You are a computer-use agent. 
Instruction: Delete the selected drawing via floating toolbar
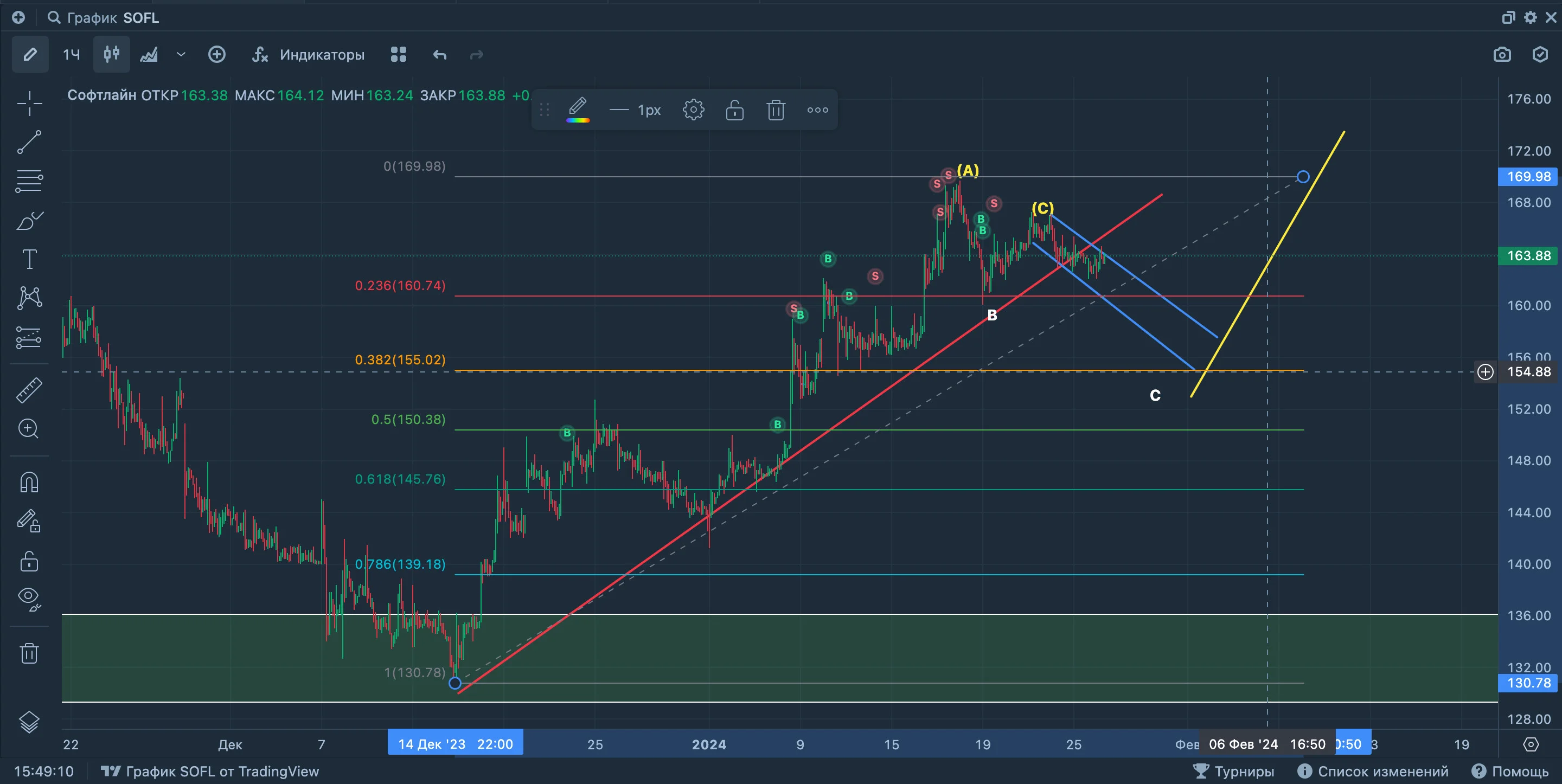[x=776, y=110]
